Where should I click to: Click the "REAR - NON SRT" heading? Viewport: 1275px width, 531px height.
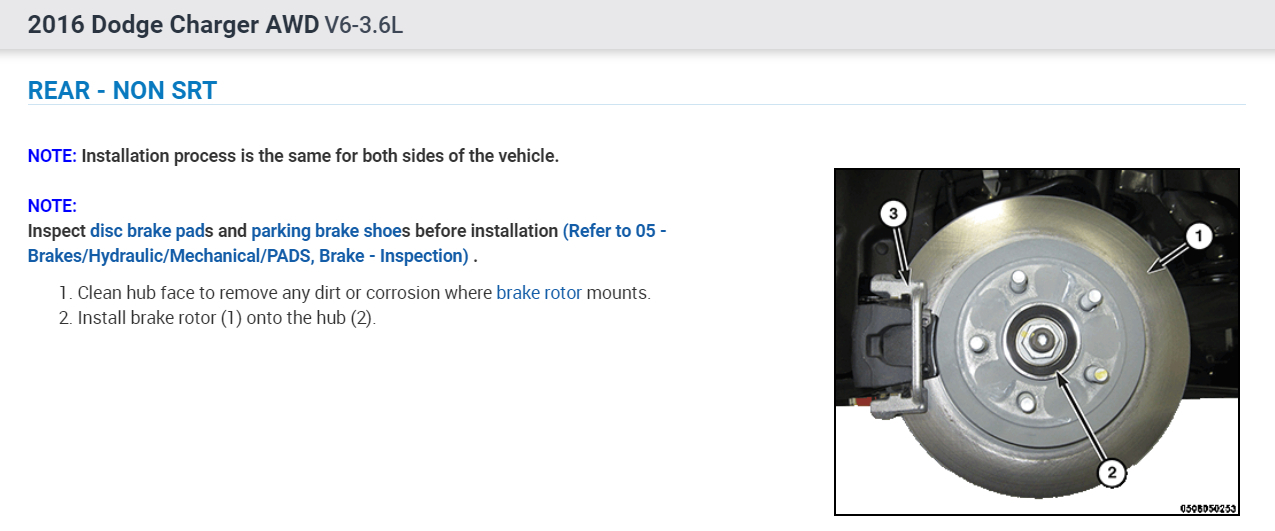[x=122, y=91]
